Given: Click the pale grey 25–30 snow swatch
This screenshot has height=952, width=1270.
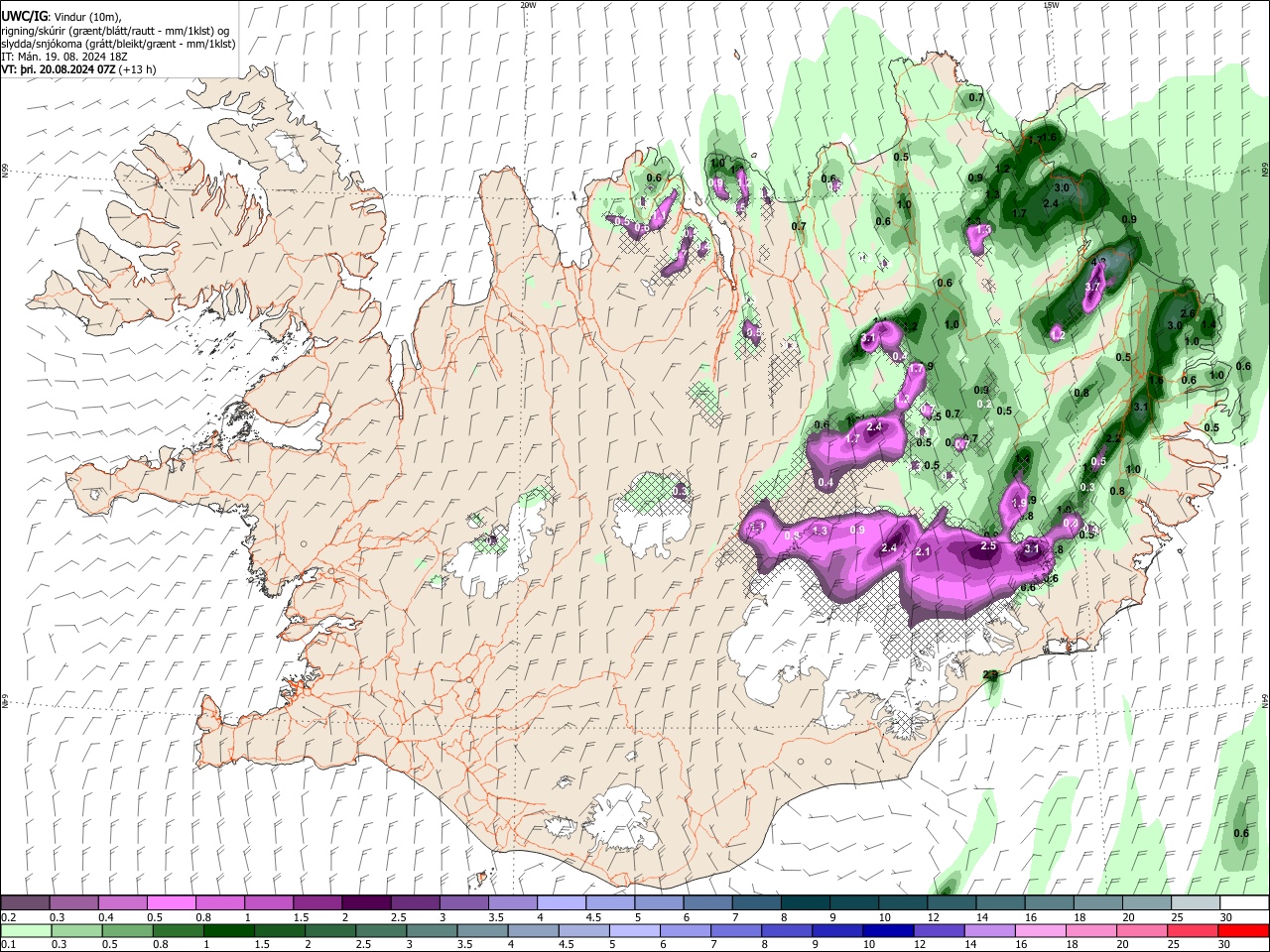Looking at the screenshot, I should tap(1197, 903).
